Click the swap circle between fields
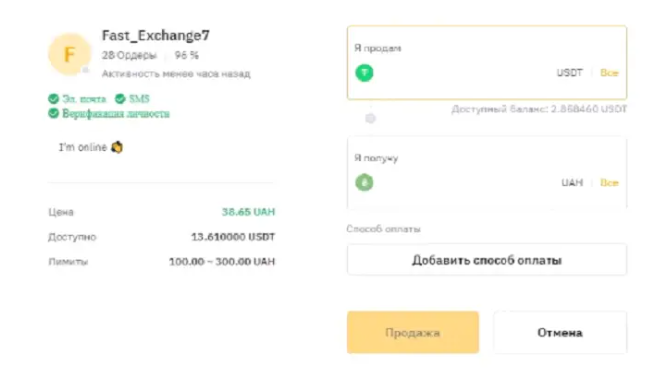Image resolution: width=663 pixels, height=371 pixels. pos(370,118)
